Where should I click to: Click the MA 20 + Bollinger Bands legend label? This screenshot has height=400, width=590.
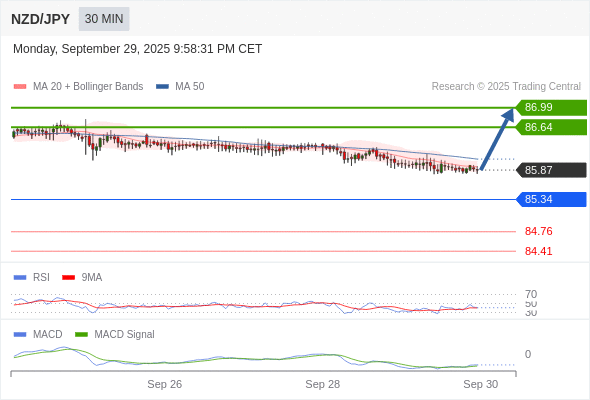pyautogui.click(x=88, y=87)
